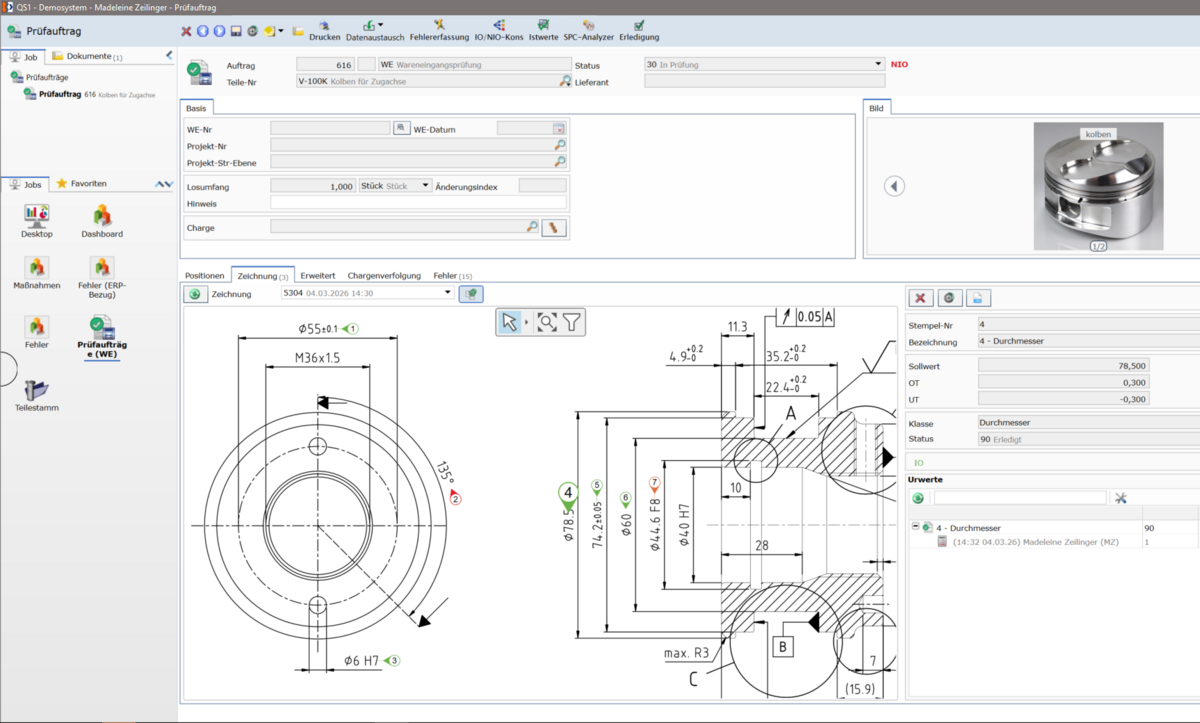Viewport: 1200px width, 723px height.
Task: Click the document icon button in detail panel
Action: coord(979,298)
